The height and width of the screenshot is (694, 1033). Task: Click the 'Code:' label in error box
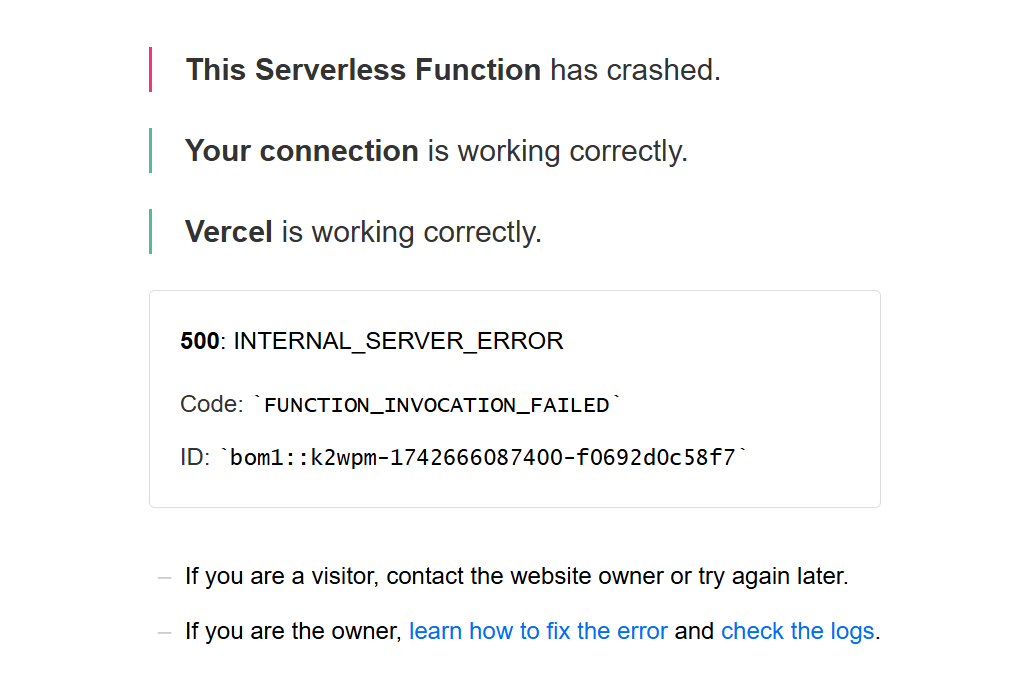point(211,404)
